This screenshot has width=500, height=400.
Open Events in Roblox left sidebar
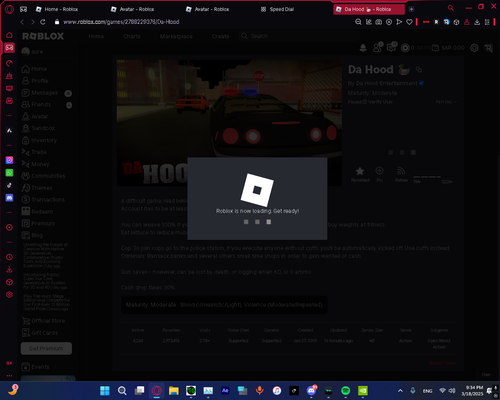pos(35,367)
